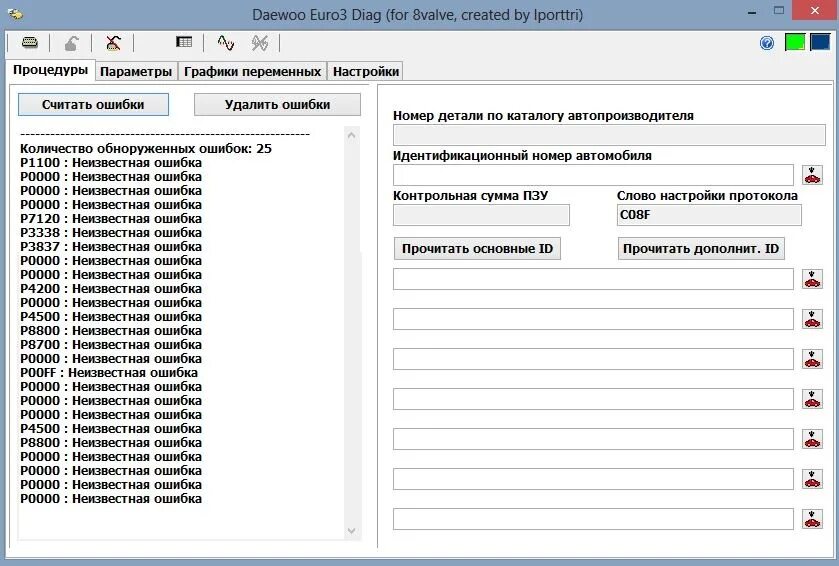The width and height of the screenshot is (839, 566).
Task: Click the grayed padlock icon in the toolbar
Action: tap(71, 43)
